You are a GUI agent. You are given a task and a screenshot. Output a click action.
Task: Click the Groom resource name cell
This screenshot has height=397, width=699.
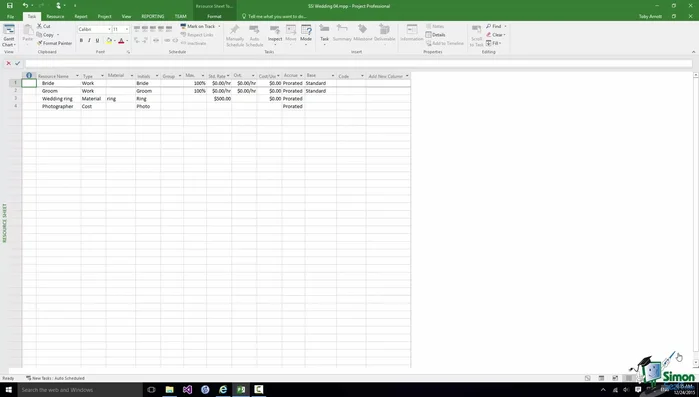[58, 91]
